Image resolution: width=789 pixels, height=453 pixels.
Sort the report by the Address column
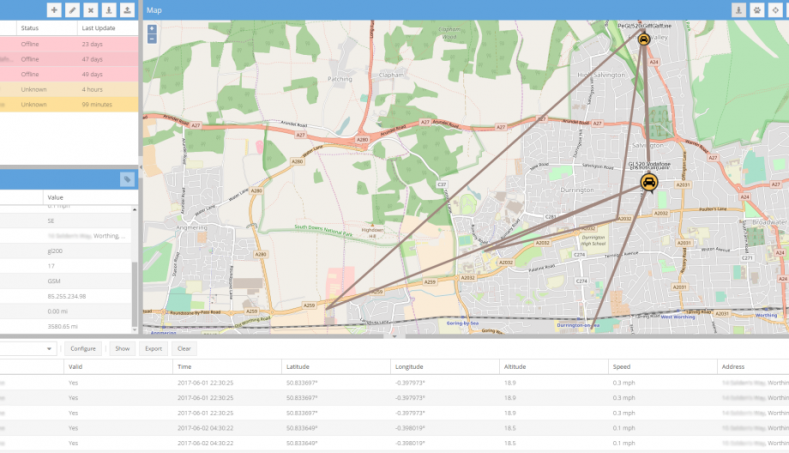(x=753, y=366)
